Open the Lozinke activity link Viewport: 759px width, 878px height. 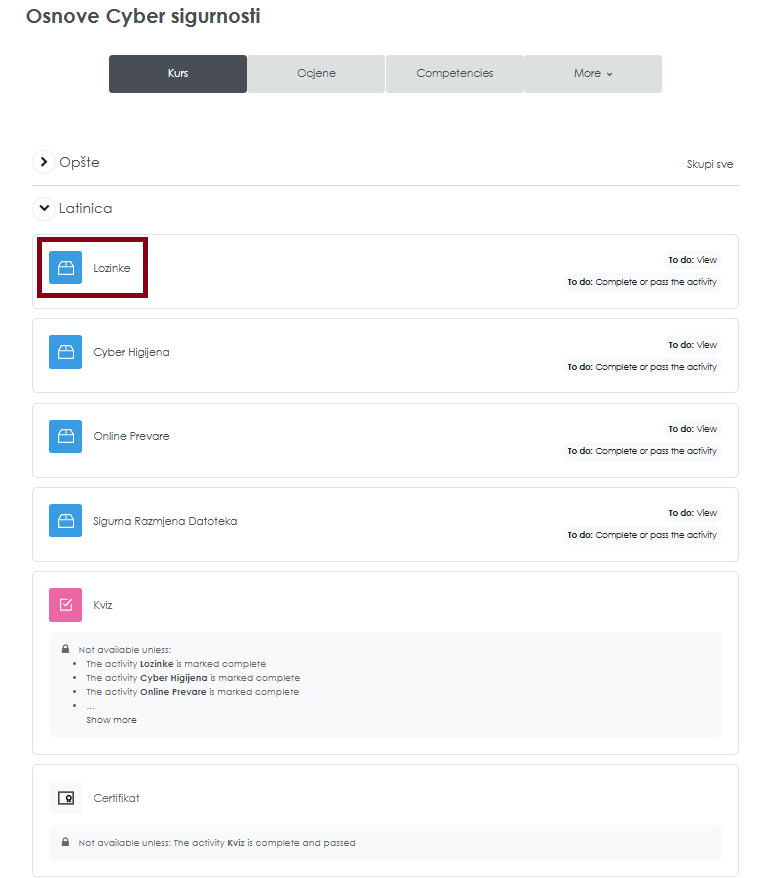112,268
